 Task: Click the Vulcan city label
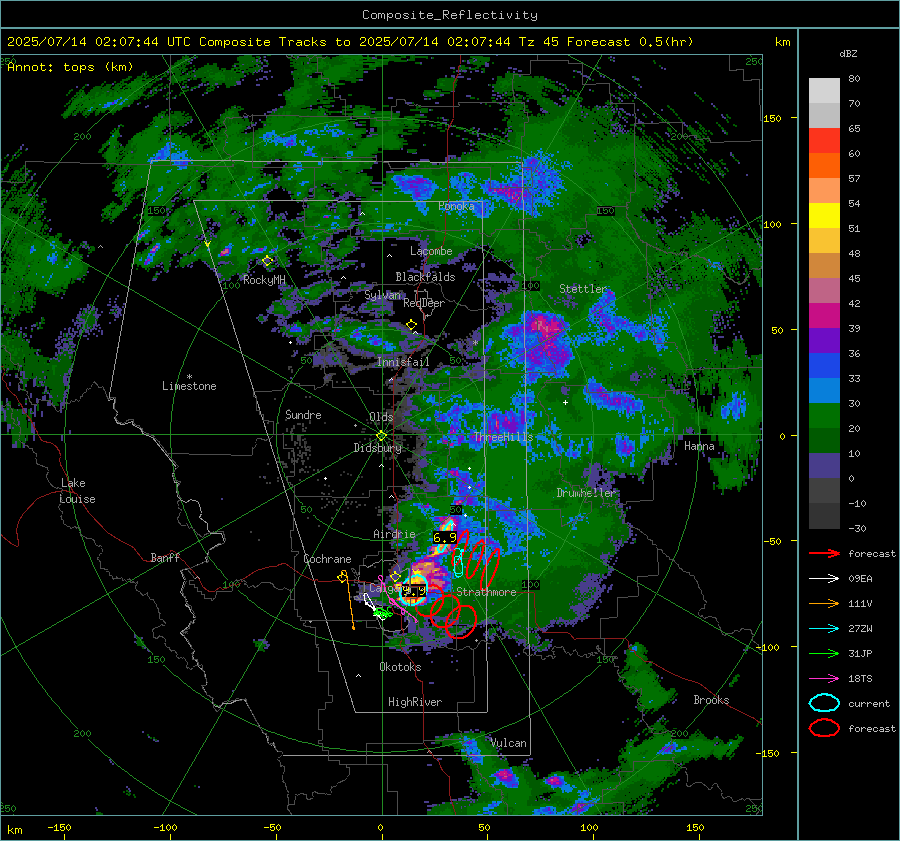click(509, 743)
